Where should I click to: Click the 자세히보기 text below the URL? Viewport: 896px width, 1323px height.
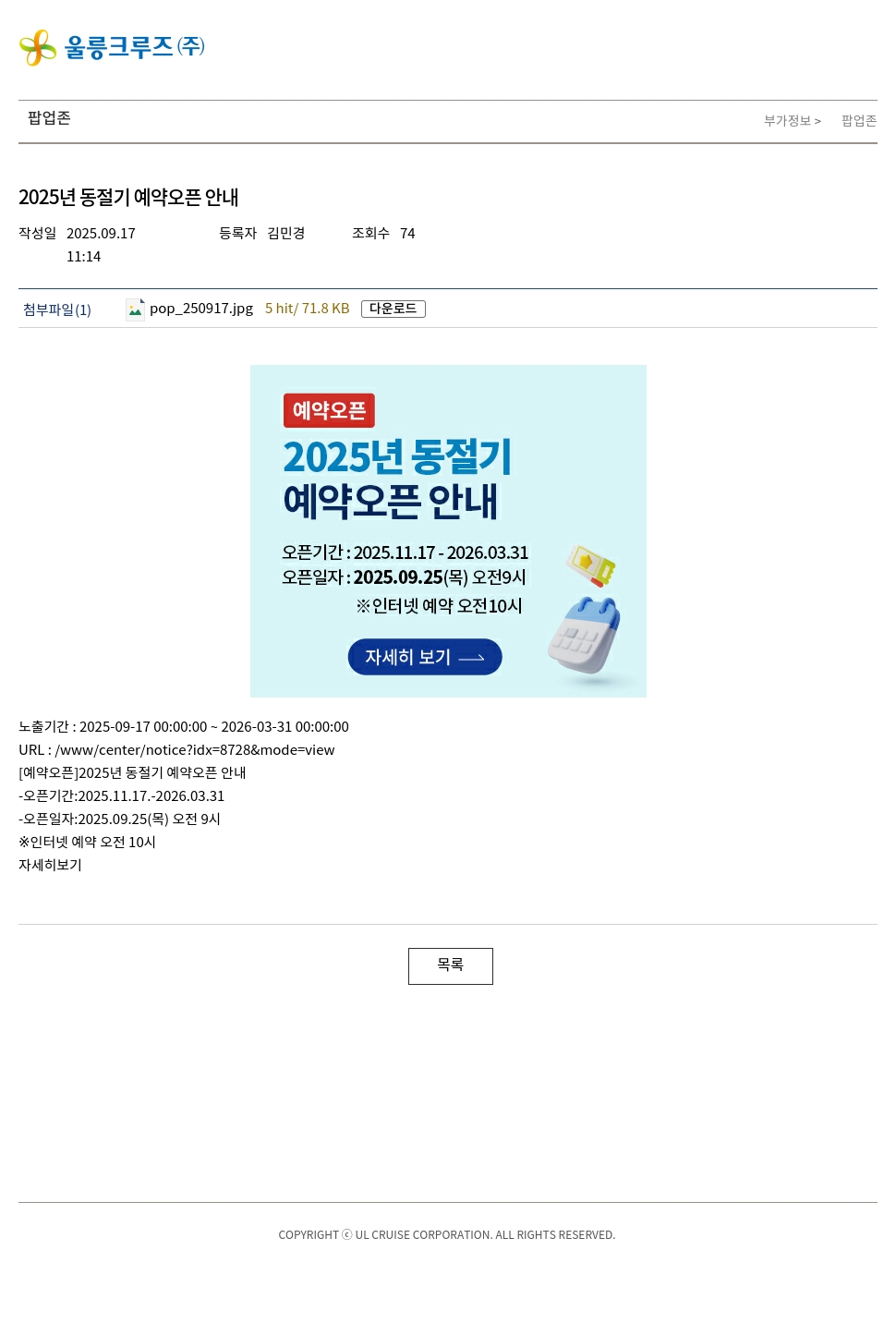click(x=51, y=865)
